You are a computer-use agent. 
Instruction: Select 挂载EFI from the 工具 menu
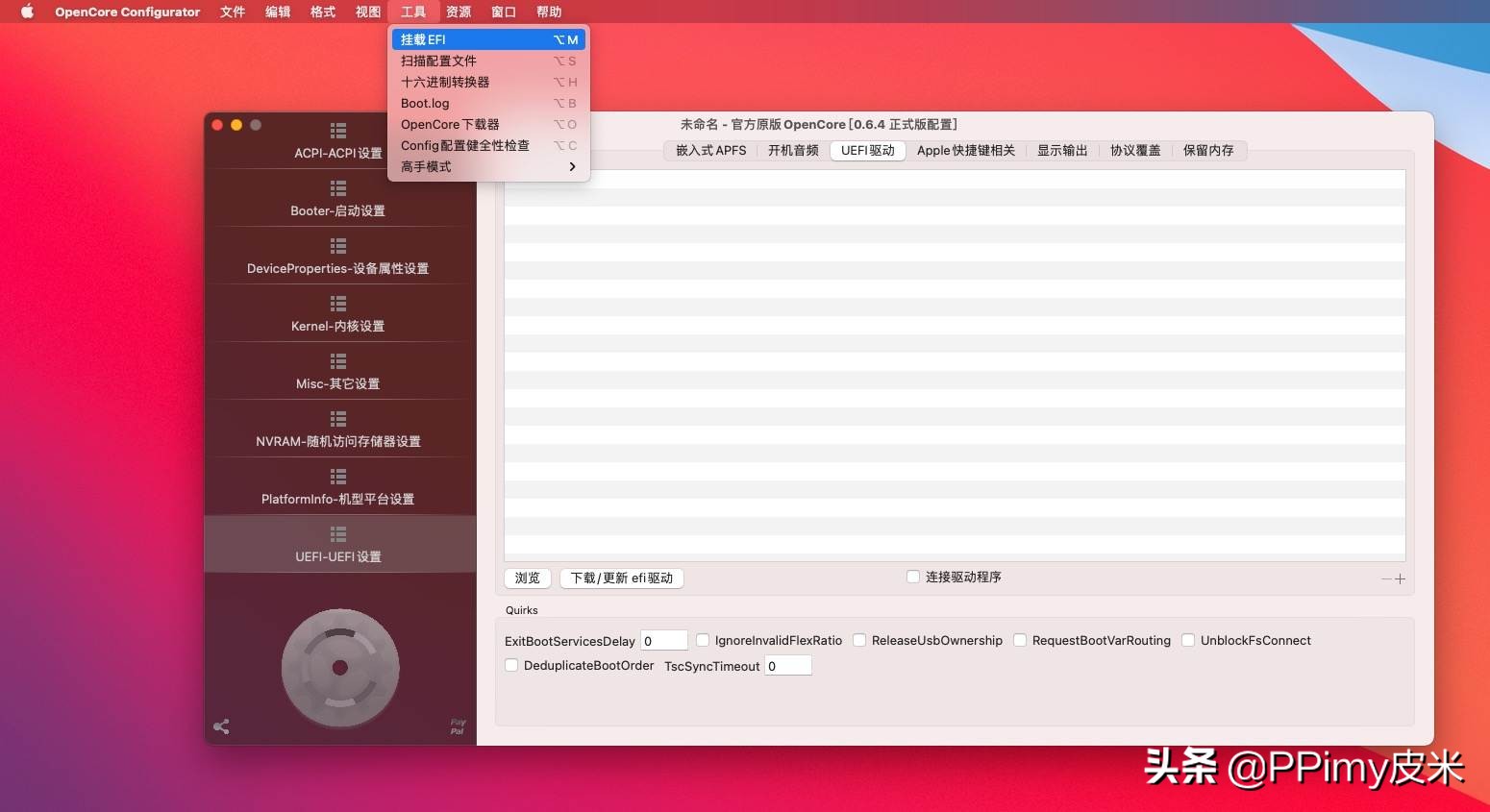click(x=424, y=39)
